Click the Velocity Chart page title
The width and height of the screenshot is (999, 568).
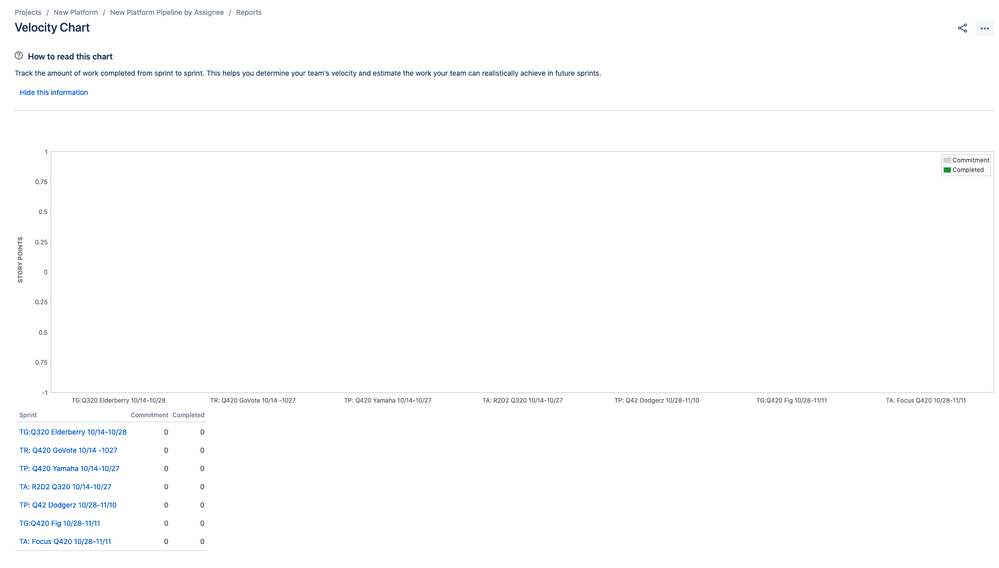tap(52, 27)
